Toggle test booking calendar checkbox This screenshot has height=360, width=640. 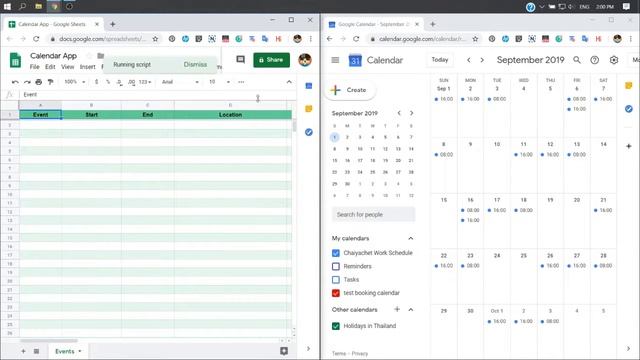[x=336, y=293]
